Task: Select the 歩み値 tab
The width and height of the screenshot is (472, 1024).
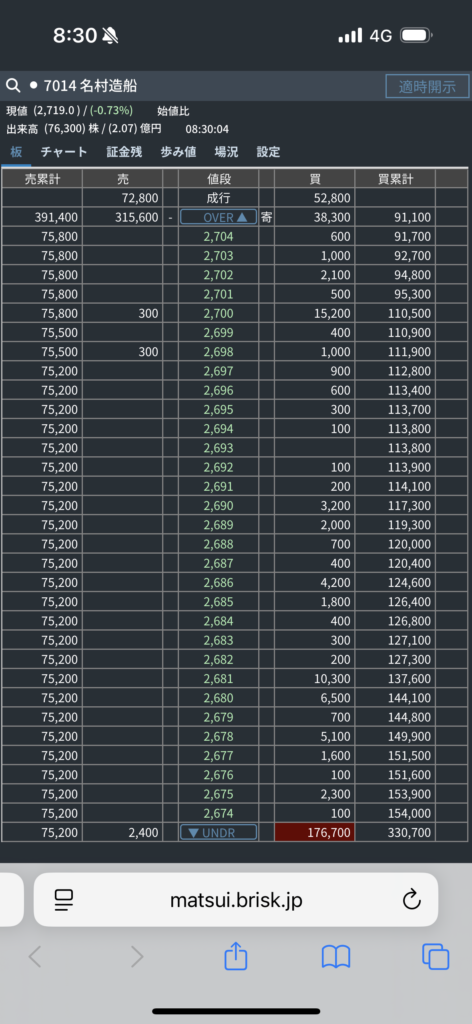Action: coord(178,152)
